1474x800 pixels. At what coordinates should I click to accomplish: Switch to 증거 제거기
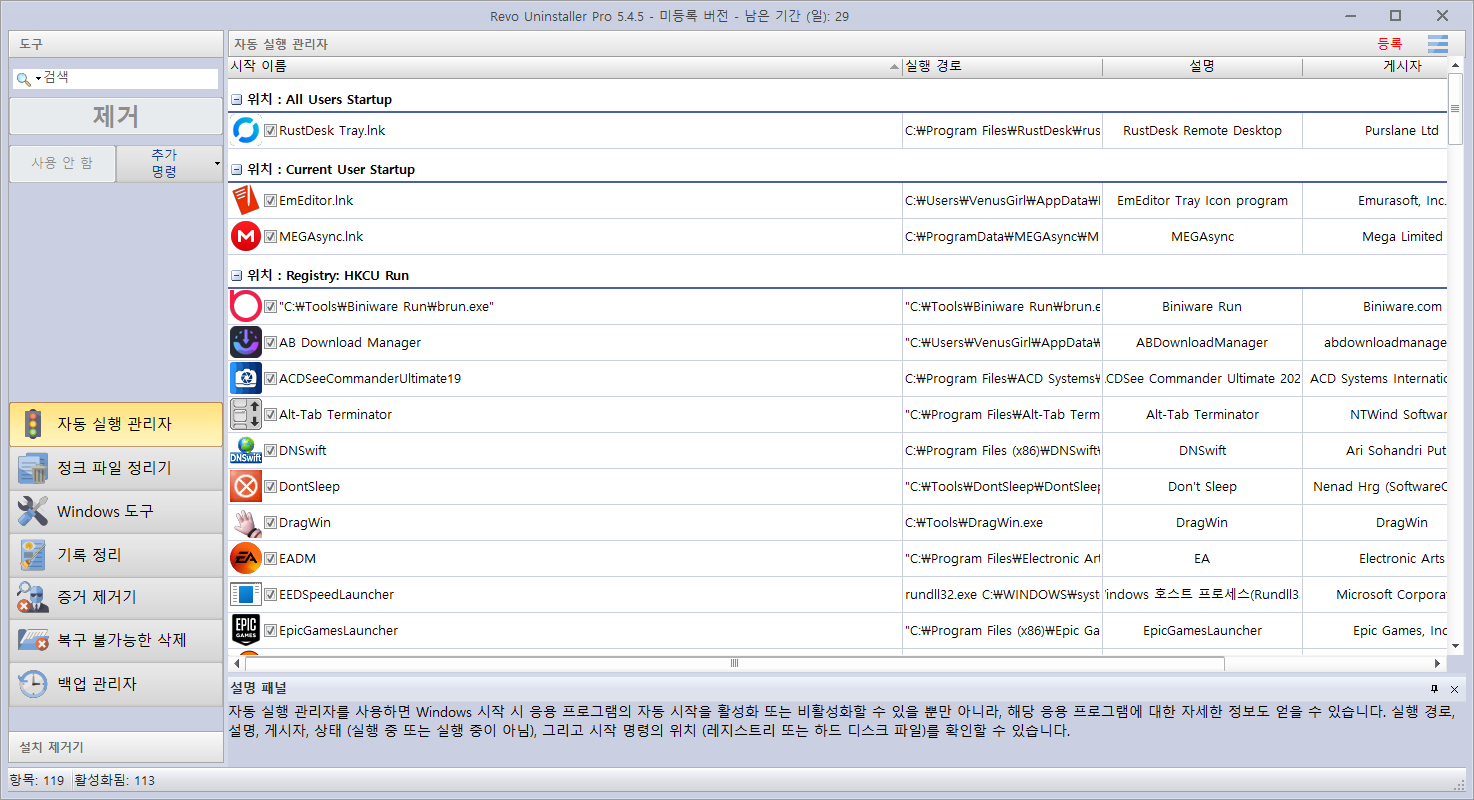coord(116,598)
